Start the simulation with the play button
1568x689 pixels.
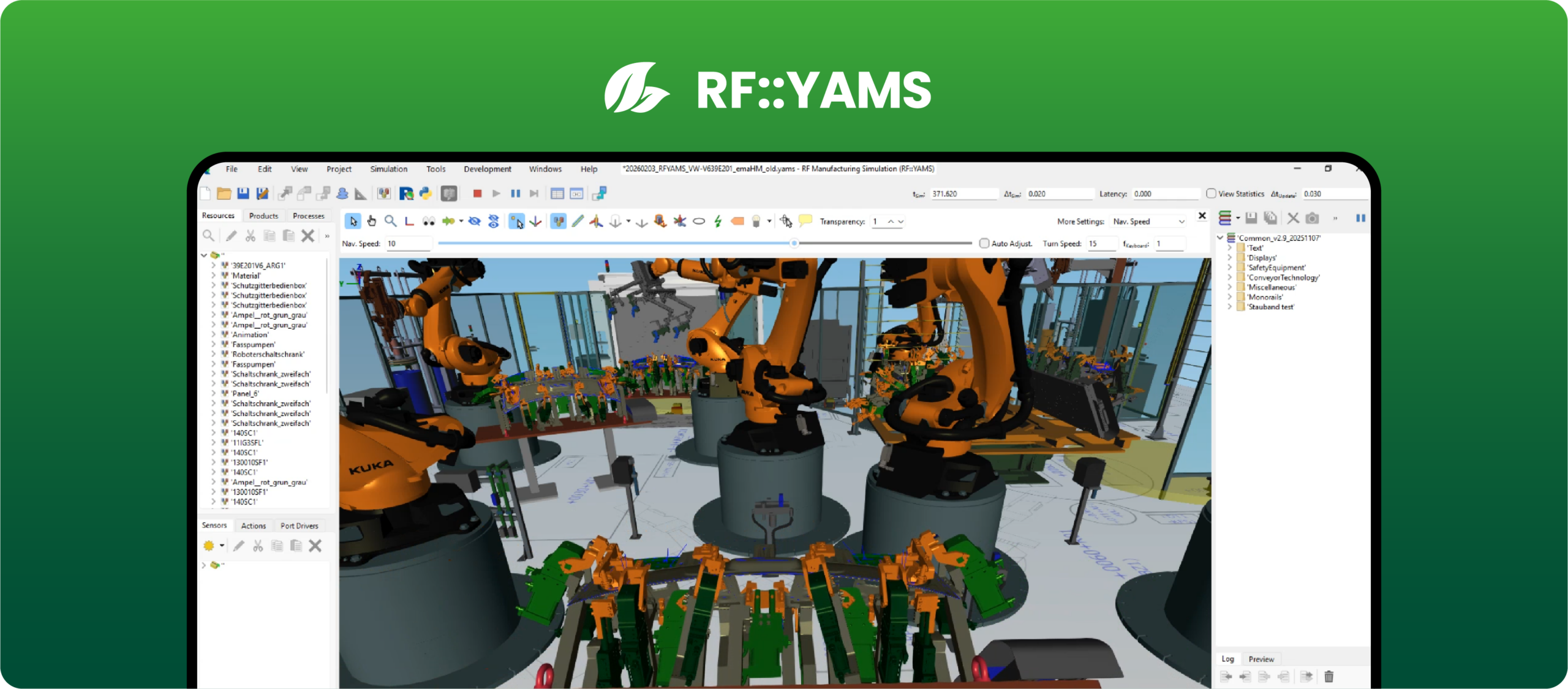pyautogui.click(x=497, y=194)
